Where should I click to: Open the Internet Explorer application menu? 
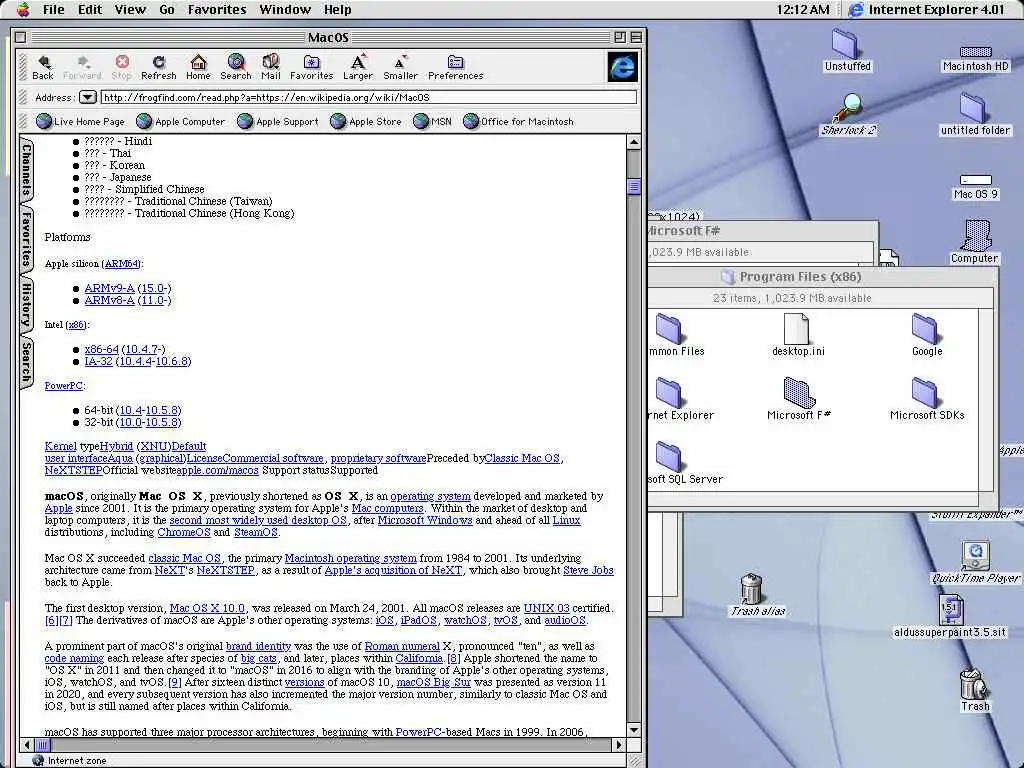point(927,9)
